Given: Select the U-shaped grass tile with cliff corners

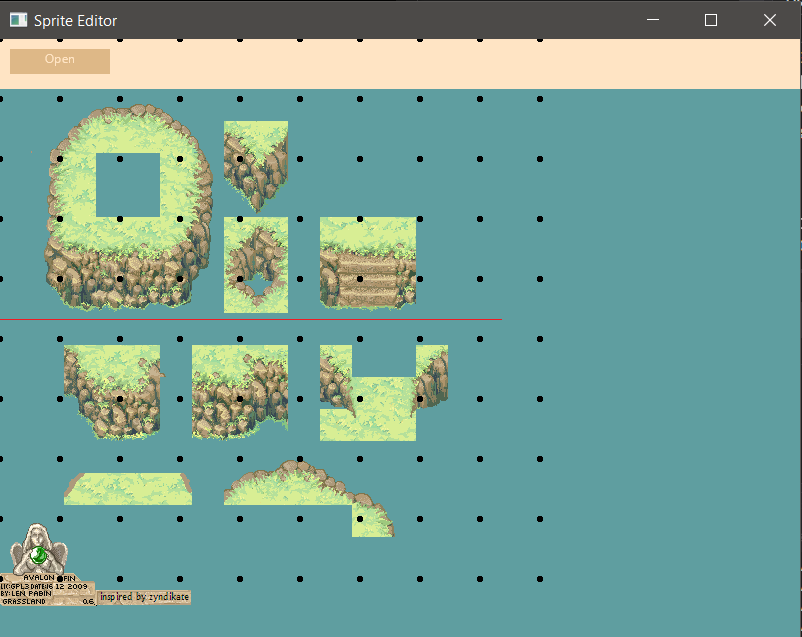Looking at the screenshot, I should click(x=384, y=393).
